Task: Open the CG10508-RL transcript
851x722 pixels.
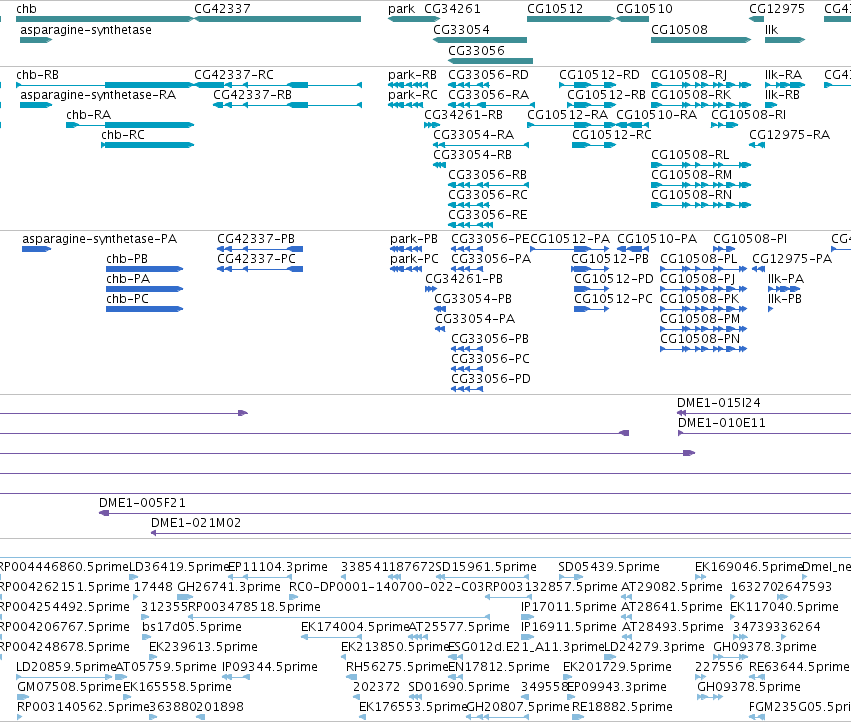Action: pyautogui.click(x=701, y=165)
